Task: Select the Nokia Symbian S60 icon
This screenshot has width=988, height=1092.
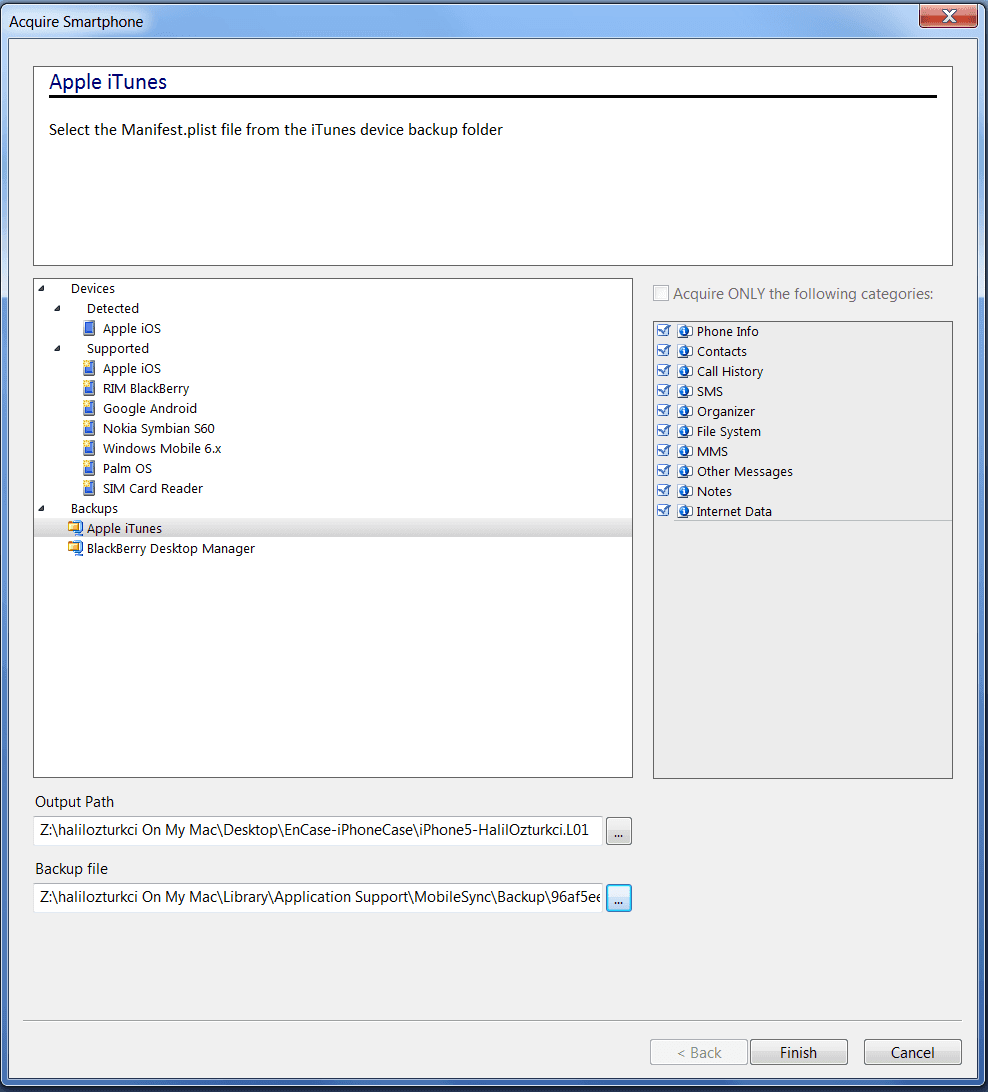Action: coord(91,428)
